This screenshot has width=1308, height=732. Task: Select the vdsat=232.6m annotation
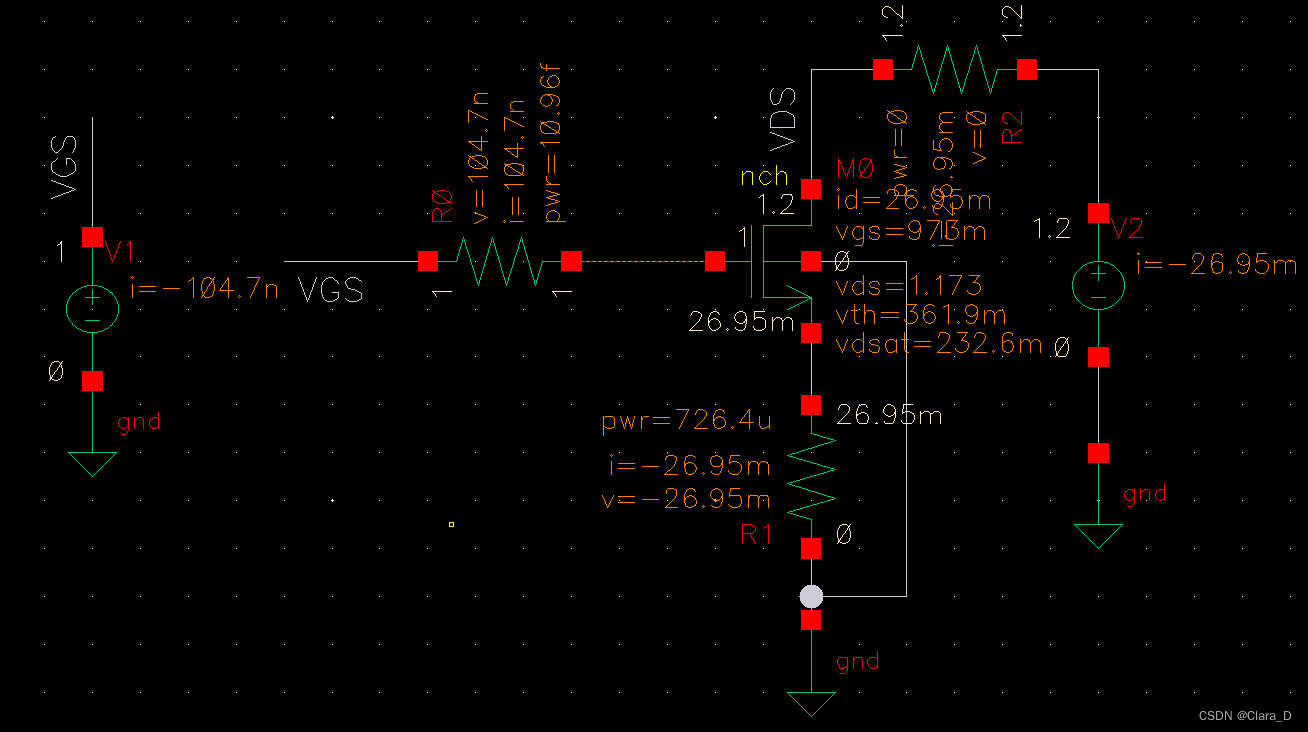click(x=939, y=344)
